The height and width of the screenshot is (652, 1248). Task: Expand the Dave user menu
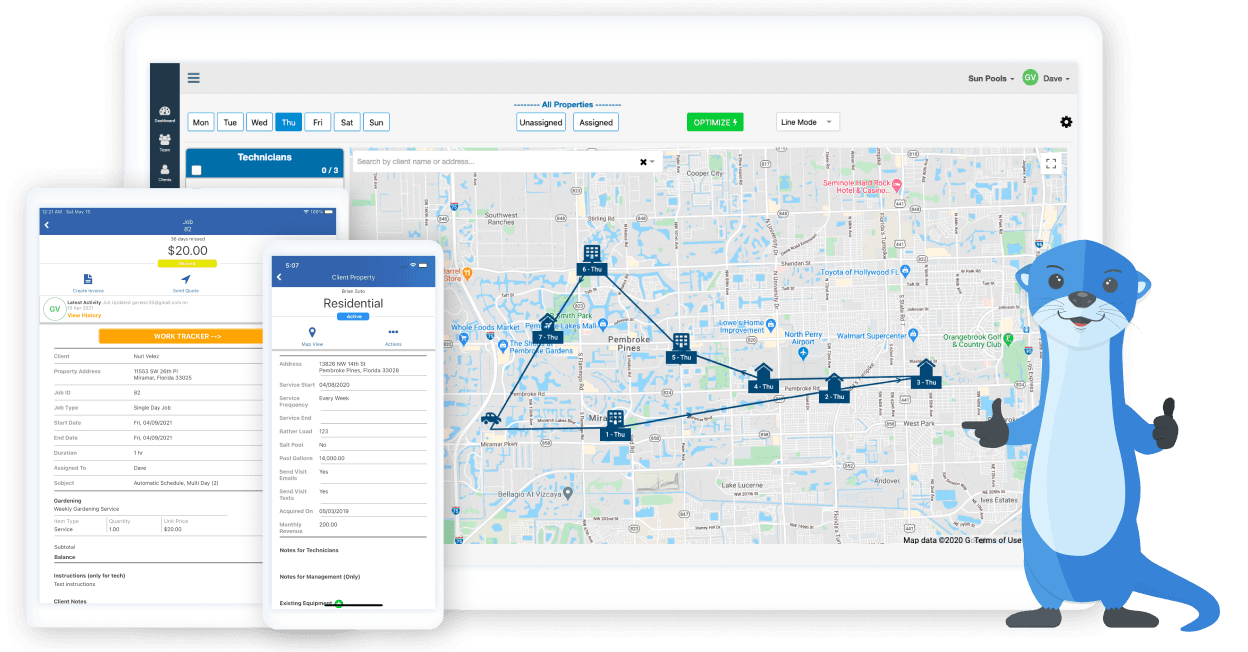pyautogui.click(x=1056, y=78)
